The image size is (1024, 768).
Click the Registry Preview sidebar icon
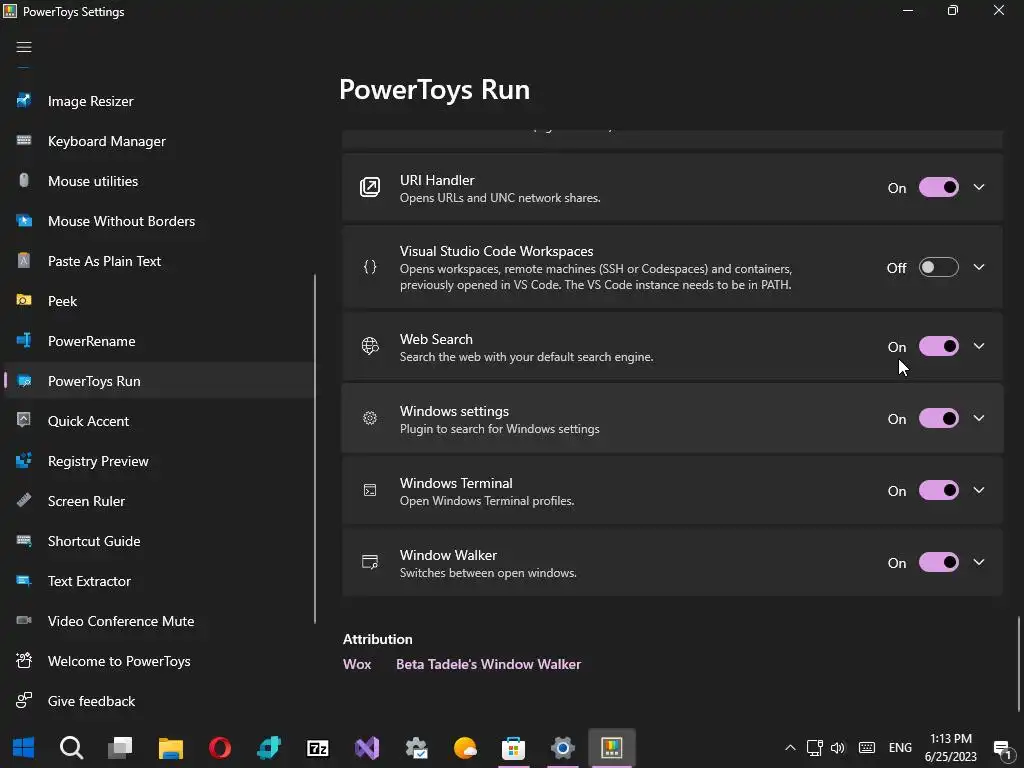[24, 460]
